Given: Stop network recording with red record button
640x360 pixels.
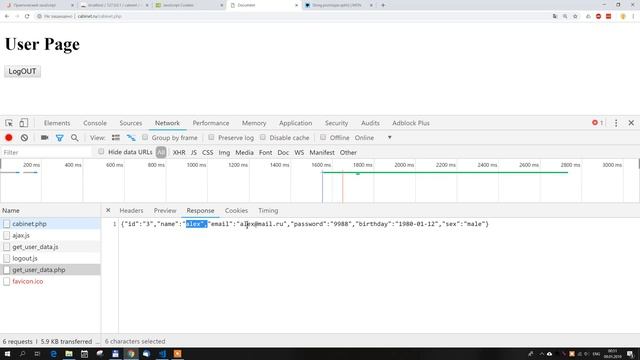Looking at the screenshot, I should pos(9,138).
